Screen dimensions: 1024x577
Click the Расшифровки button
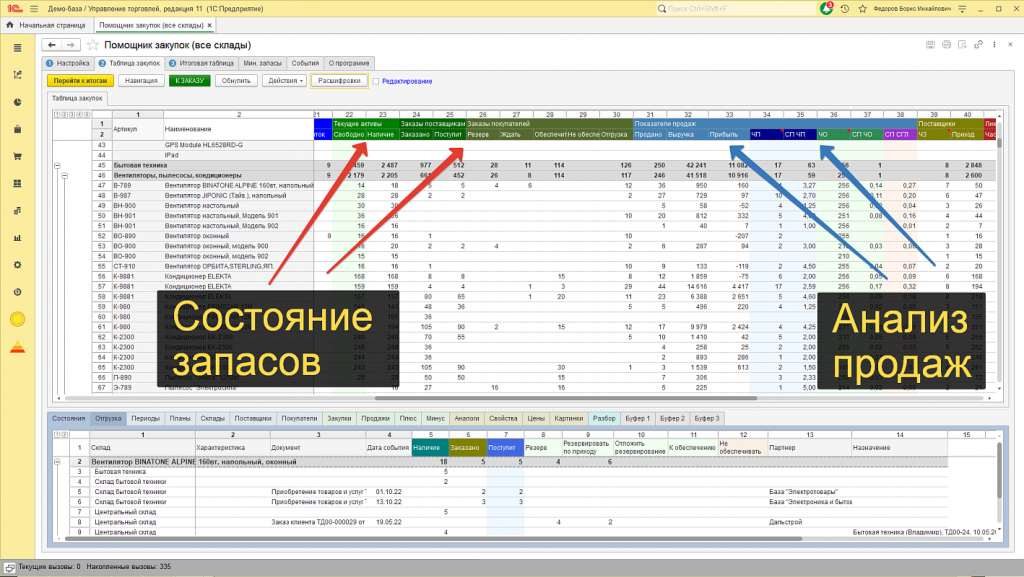339,81
